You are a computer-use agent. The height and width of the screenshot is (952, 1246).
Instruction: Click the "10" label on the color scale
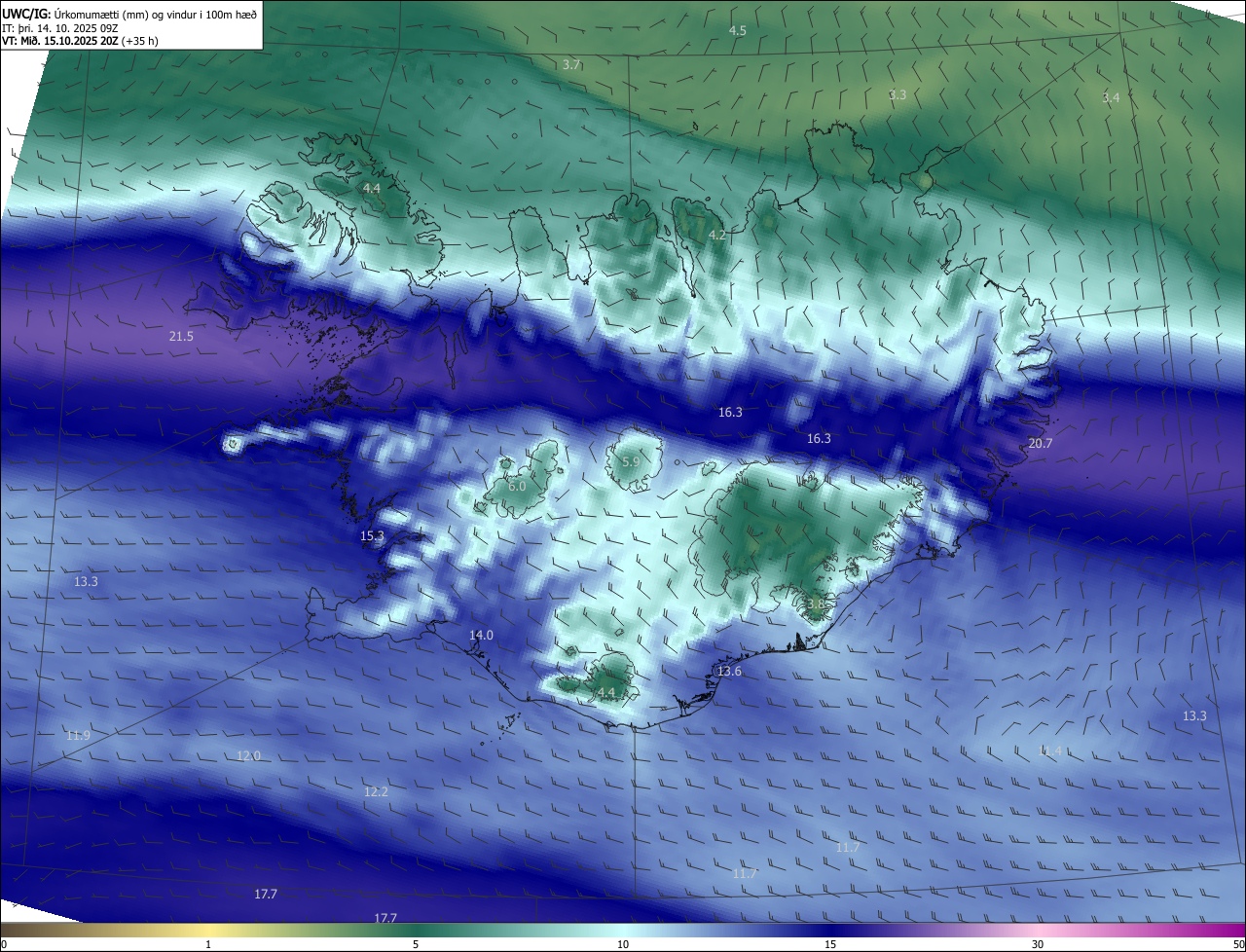[623, 944]
